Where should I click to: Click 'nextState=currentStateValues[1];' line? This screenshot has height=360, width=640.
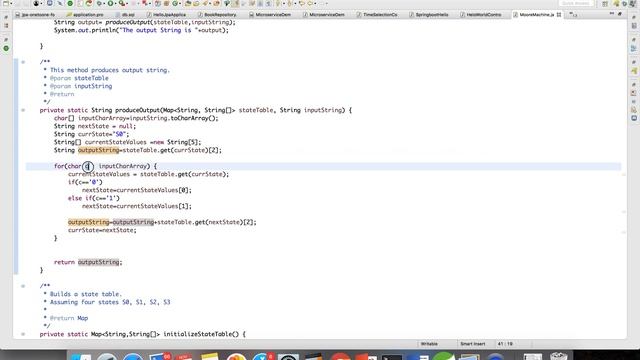tap(137, 206)
